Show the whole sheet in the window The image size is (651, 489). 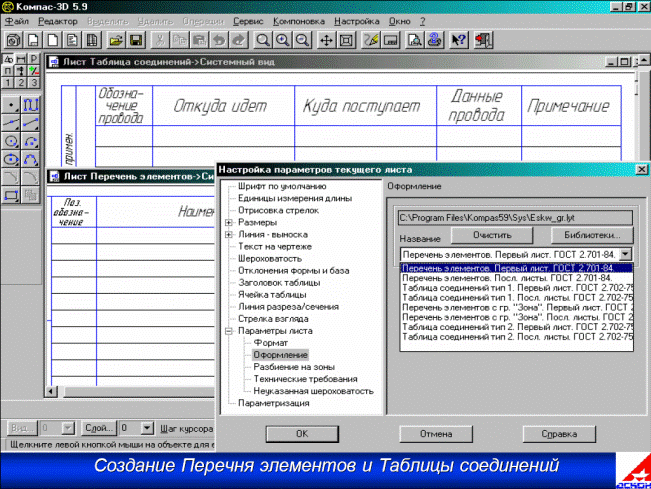tap(346, 40)
